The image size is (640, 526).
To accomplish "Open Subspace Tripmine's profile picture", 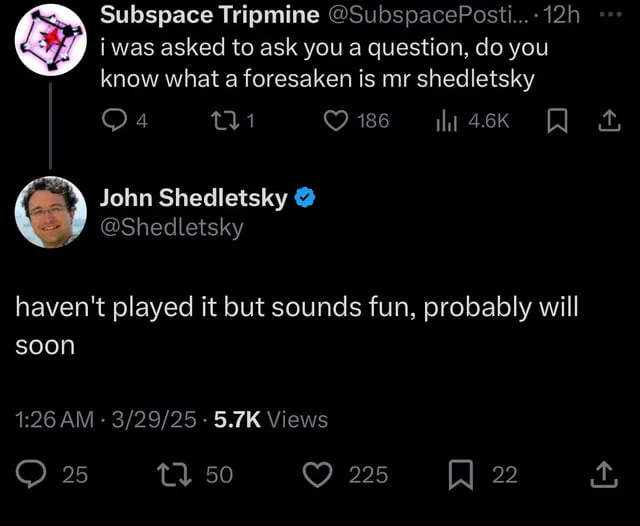I will 50,40.
